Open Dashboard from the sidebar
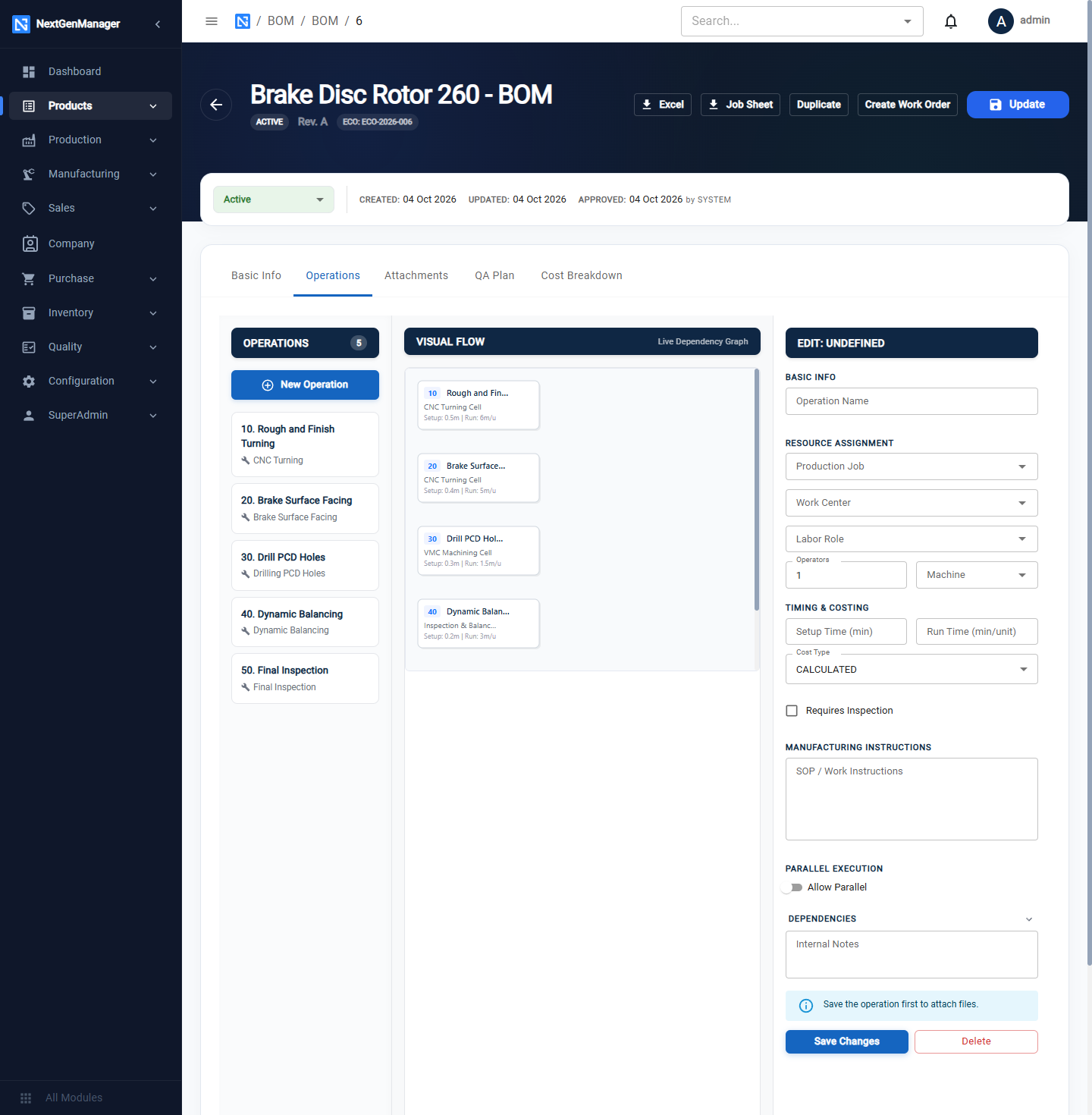Screen dimensions: 1092x1115 click(x=91, y=71)
